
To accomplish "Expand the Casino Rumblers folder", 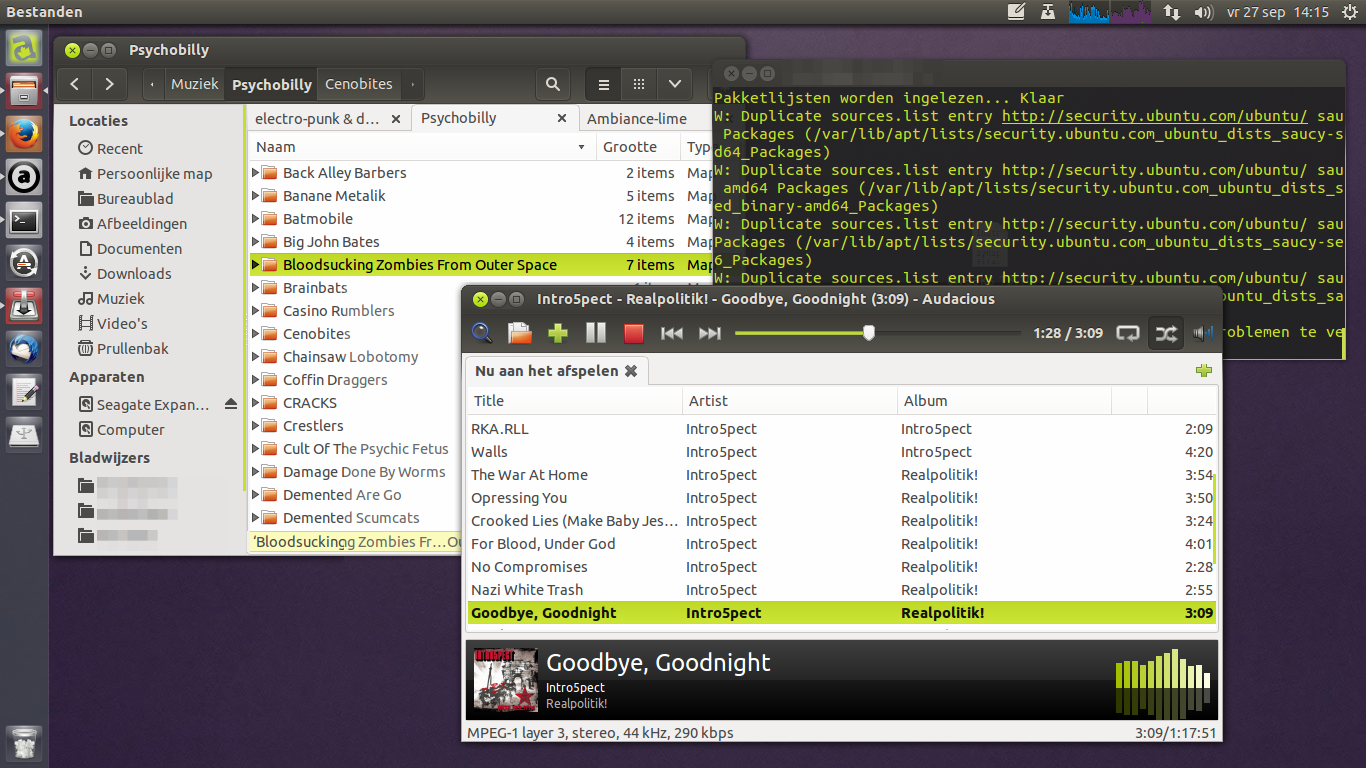I will pyautogui.click(x=255, y=311).
